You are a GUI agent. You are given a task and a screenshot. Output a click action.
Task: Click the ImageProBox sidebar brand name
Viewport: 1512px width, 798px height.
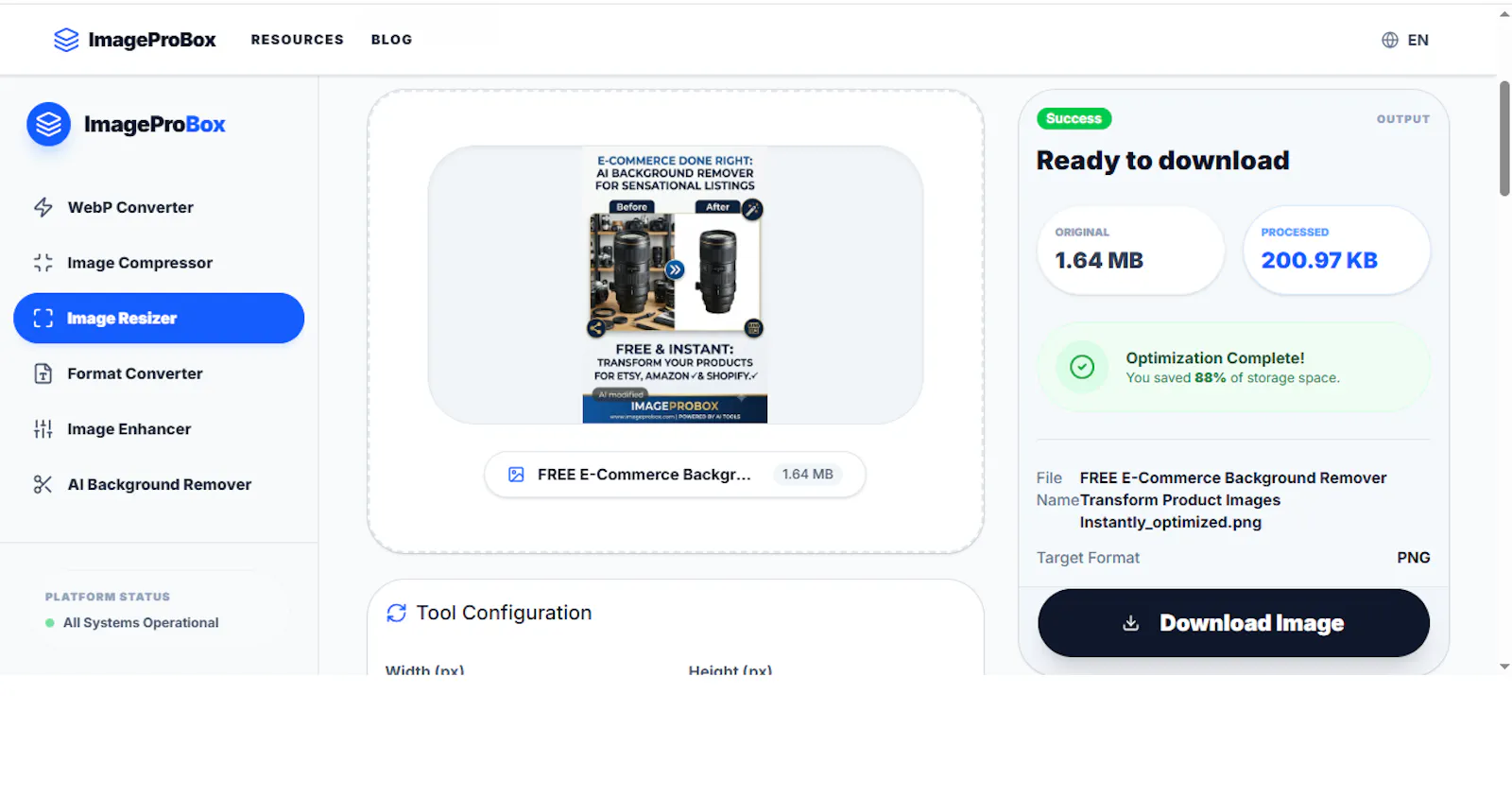[x=155, y=125]
